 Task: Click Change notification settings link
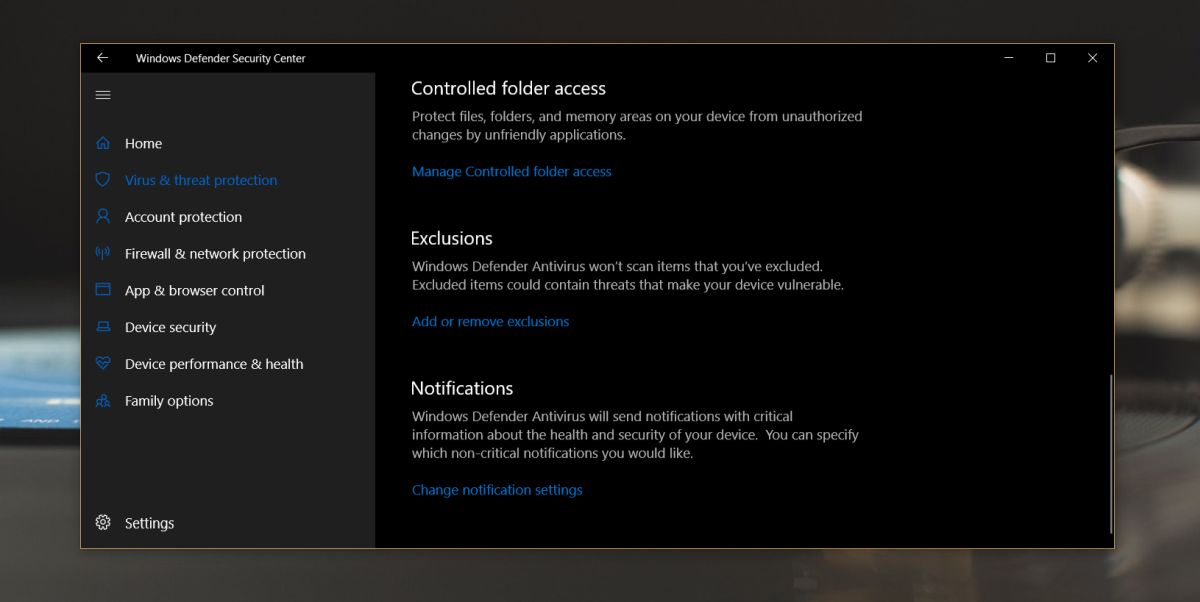point(497,490)
